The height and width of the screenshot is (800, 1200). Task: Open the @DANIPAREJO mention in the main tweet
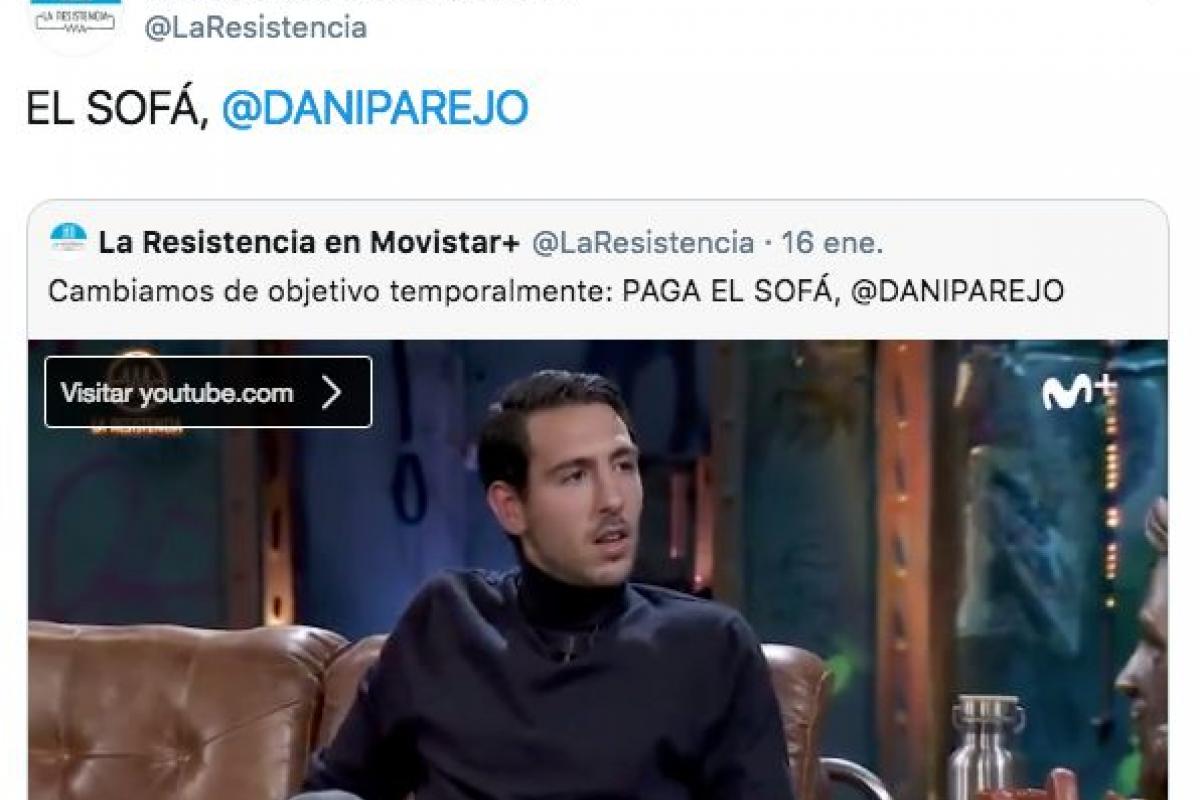(374, 108)
